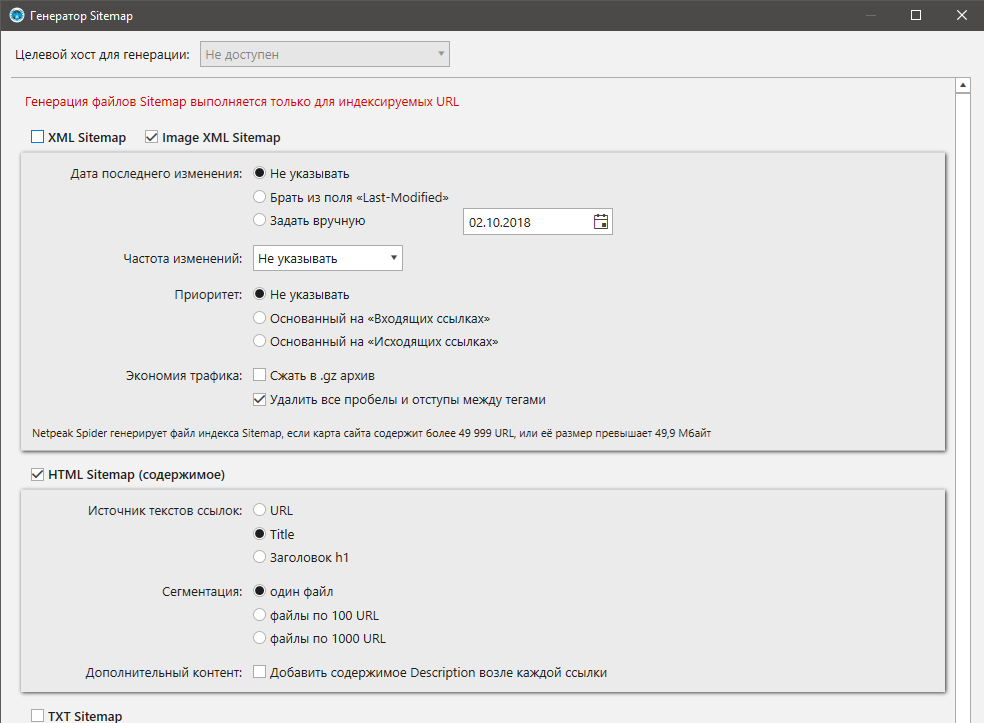Select «Заголовок h1» as link text source
Viewport: 984px width, 723px height.
click(259, 557)
